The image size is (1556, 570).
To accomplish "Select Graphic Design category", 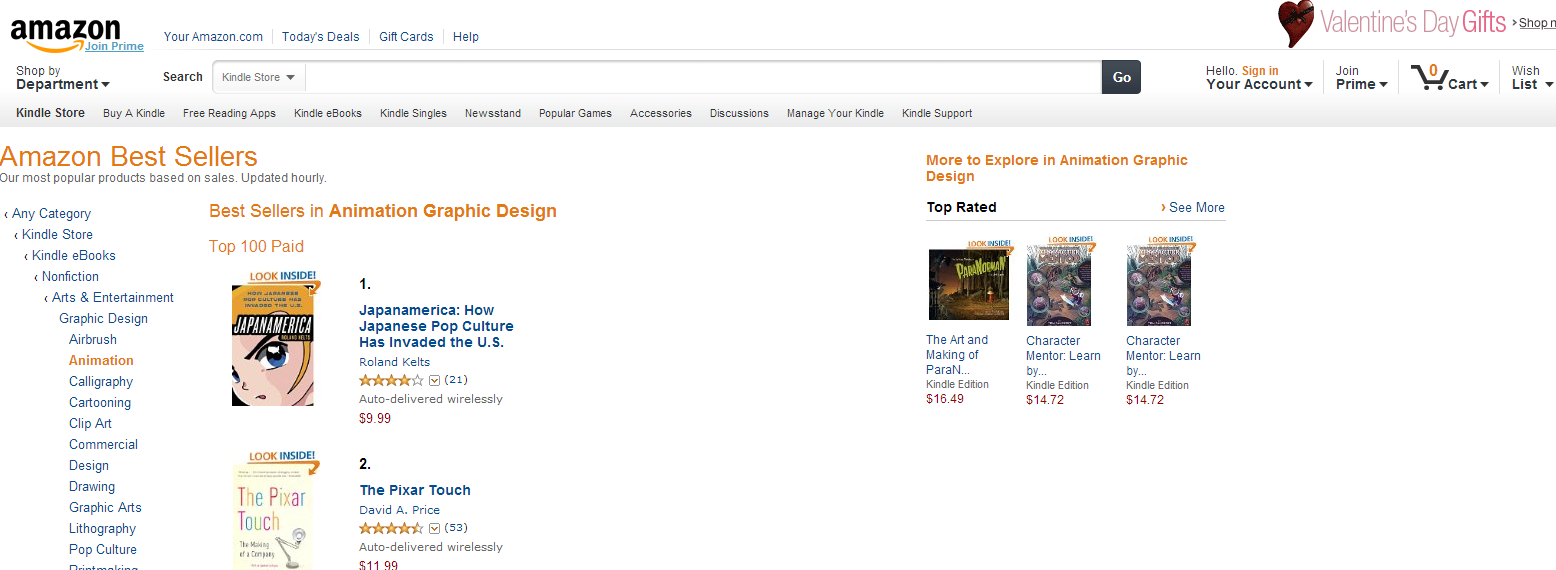I will tap(103, 319).
